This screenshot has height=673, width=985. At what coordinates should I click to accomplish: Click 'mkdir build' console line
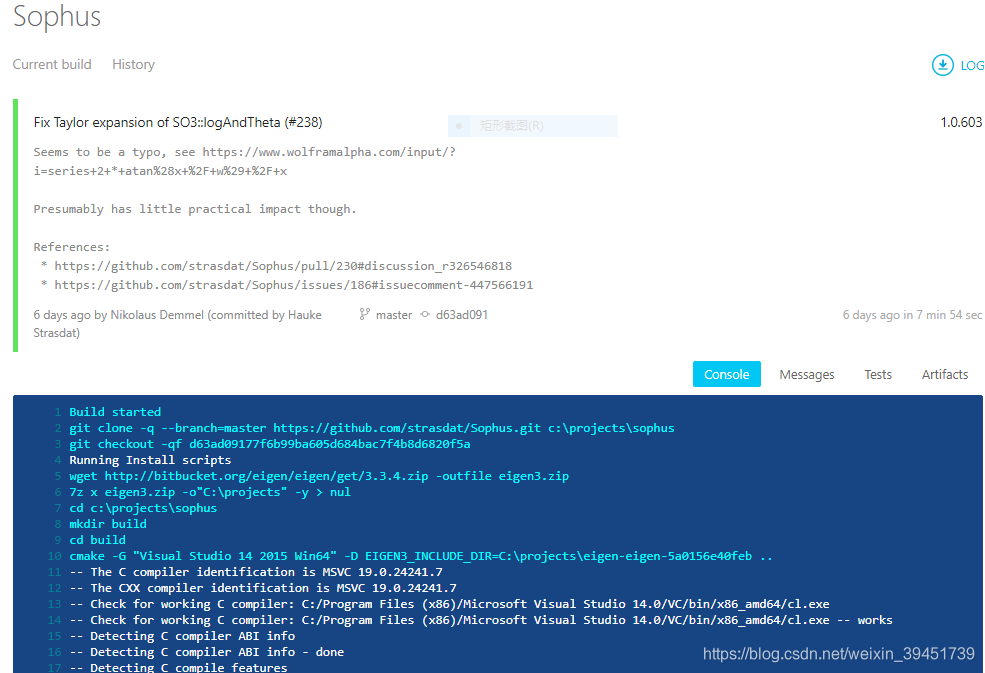pos(108,524)
